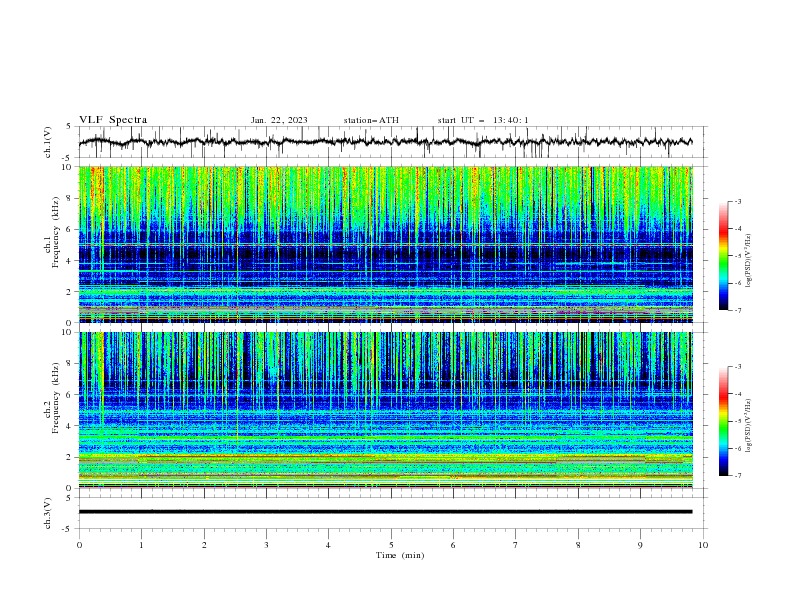Click the "Time (min)" x-axis label

click(400, 555)
